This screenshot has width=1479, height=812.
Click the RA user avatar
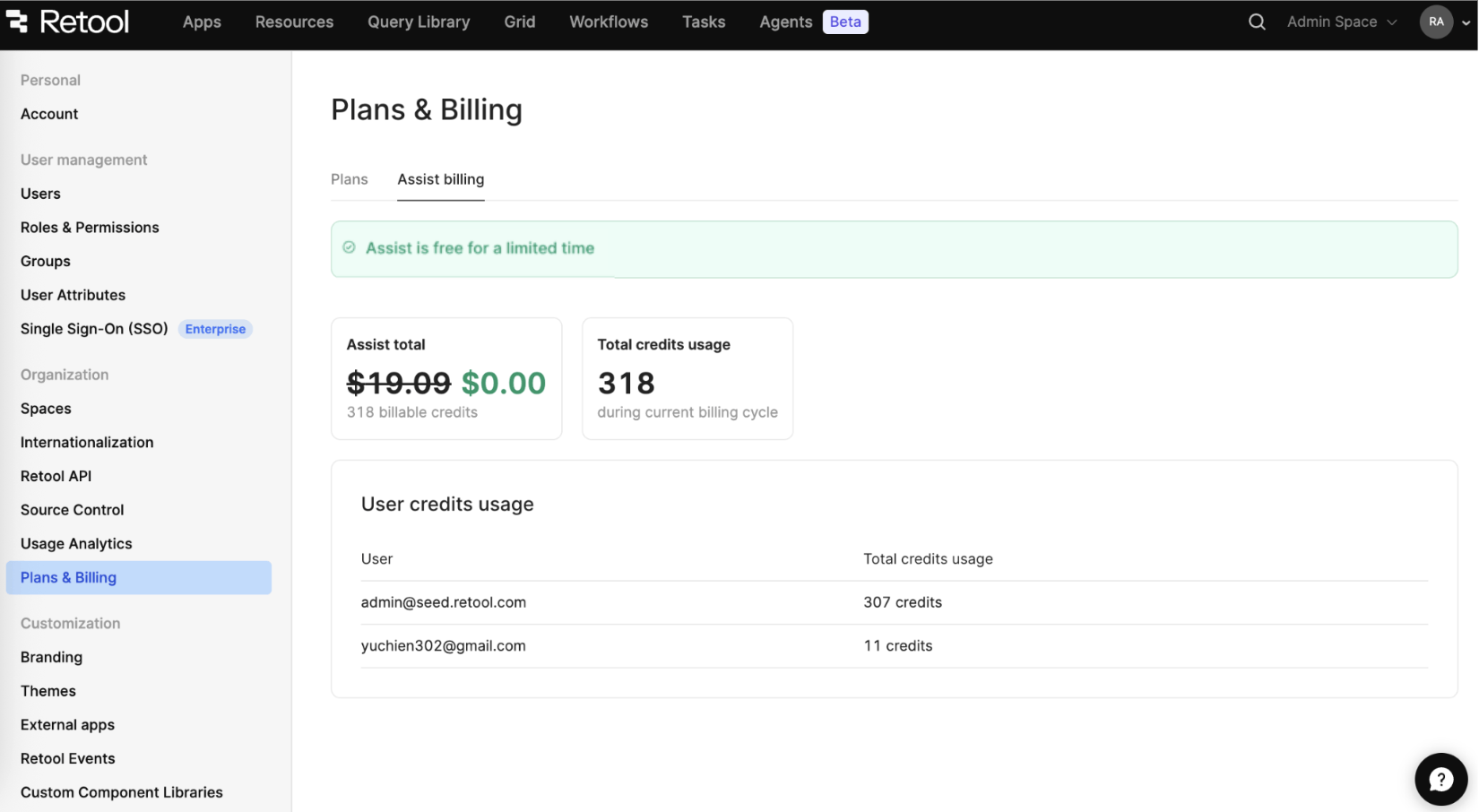1436,22
